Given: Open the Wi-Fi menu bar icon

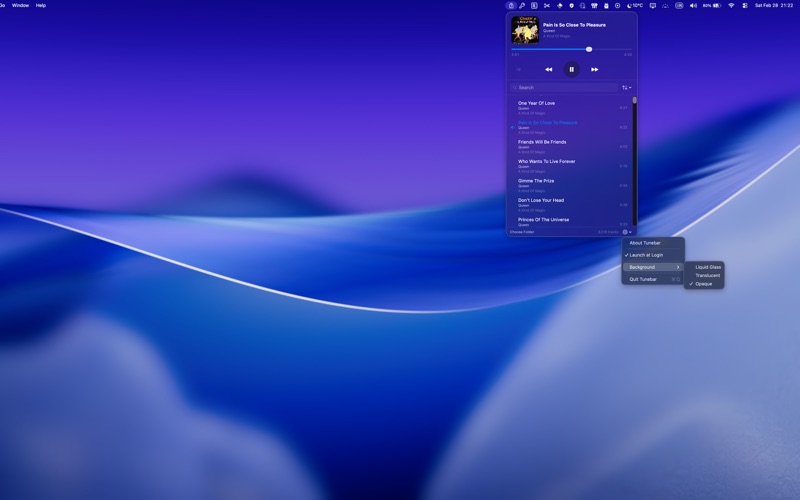Looking at the screenshot, I should [731, 6].
